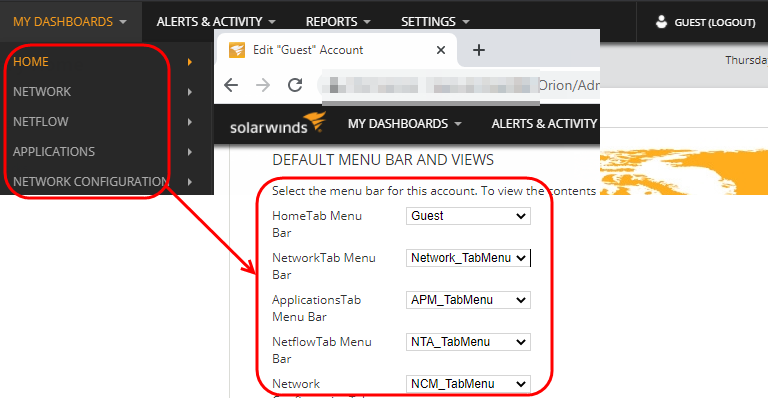Image resolution: width=768 pixels, height=398 pixels.
Task: Select HOME in the dashboards dropdown
Action: pyautogui.click(x=31, y=62)
